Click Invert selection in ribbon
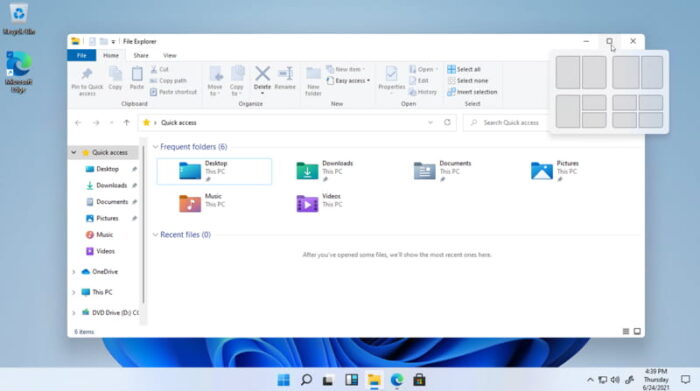The image size is (700, 391). (x=472, y=92)
